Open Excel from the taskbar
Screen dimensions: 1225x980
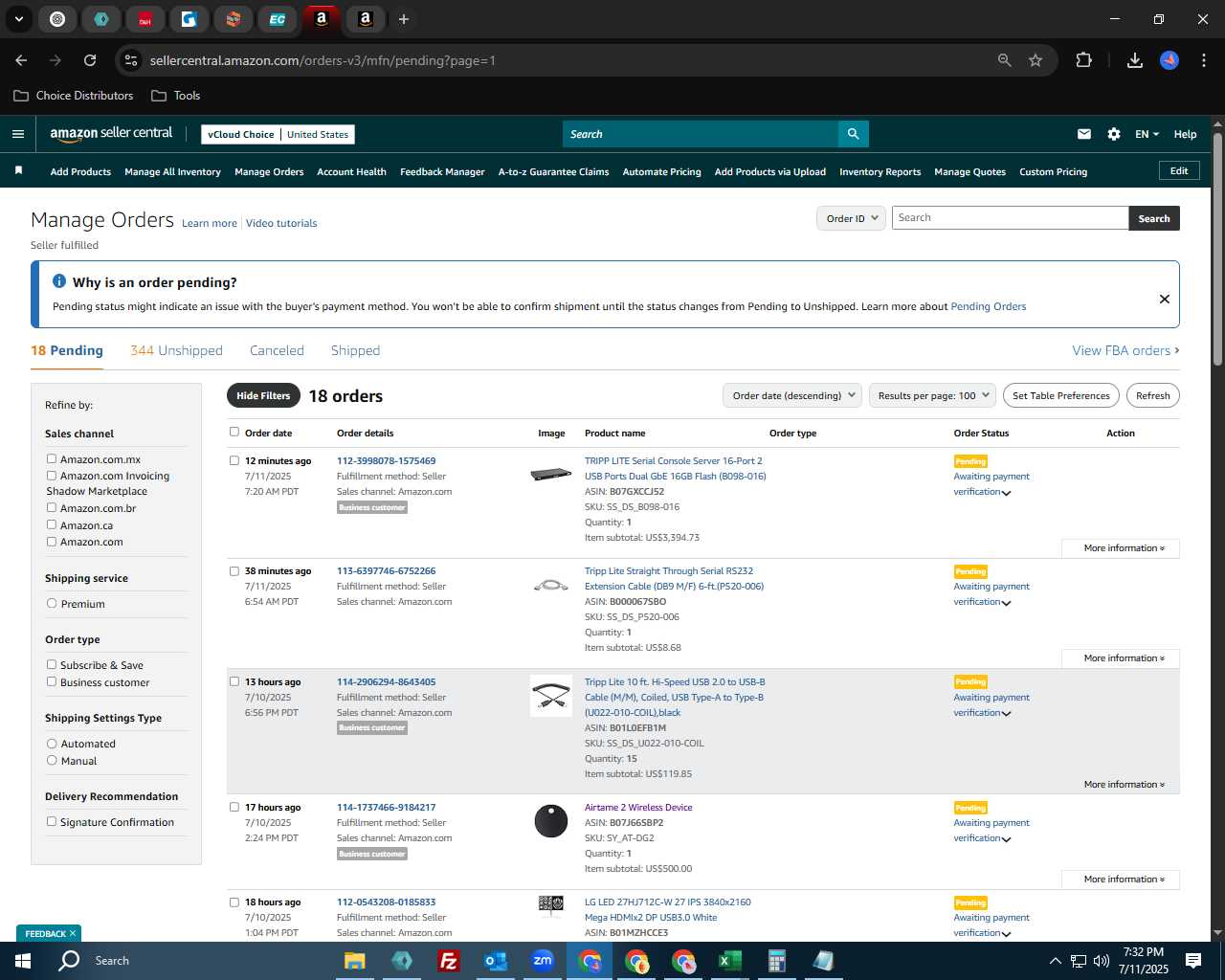click(729, 961)
